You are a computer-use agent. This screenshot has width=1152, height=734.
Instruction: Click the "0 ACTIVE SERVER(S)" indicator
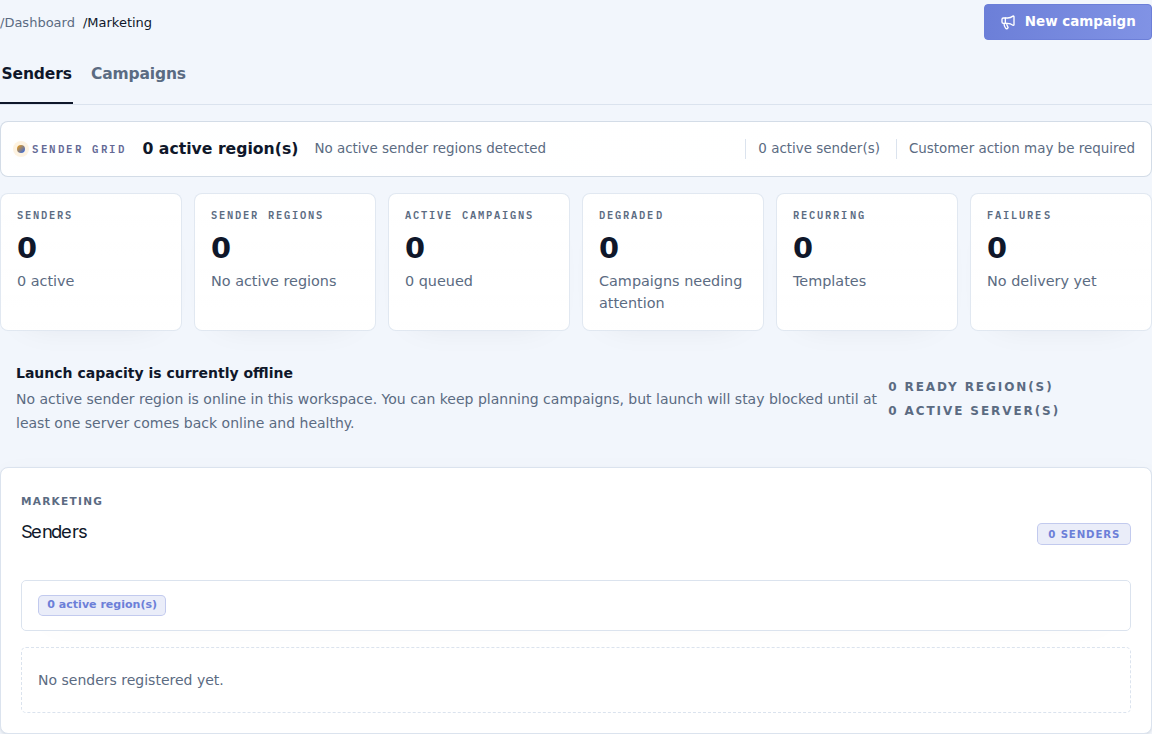973,411
